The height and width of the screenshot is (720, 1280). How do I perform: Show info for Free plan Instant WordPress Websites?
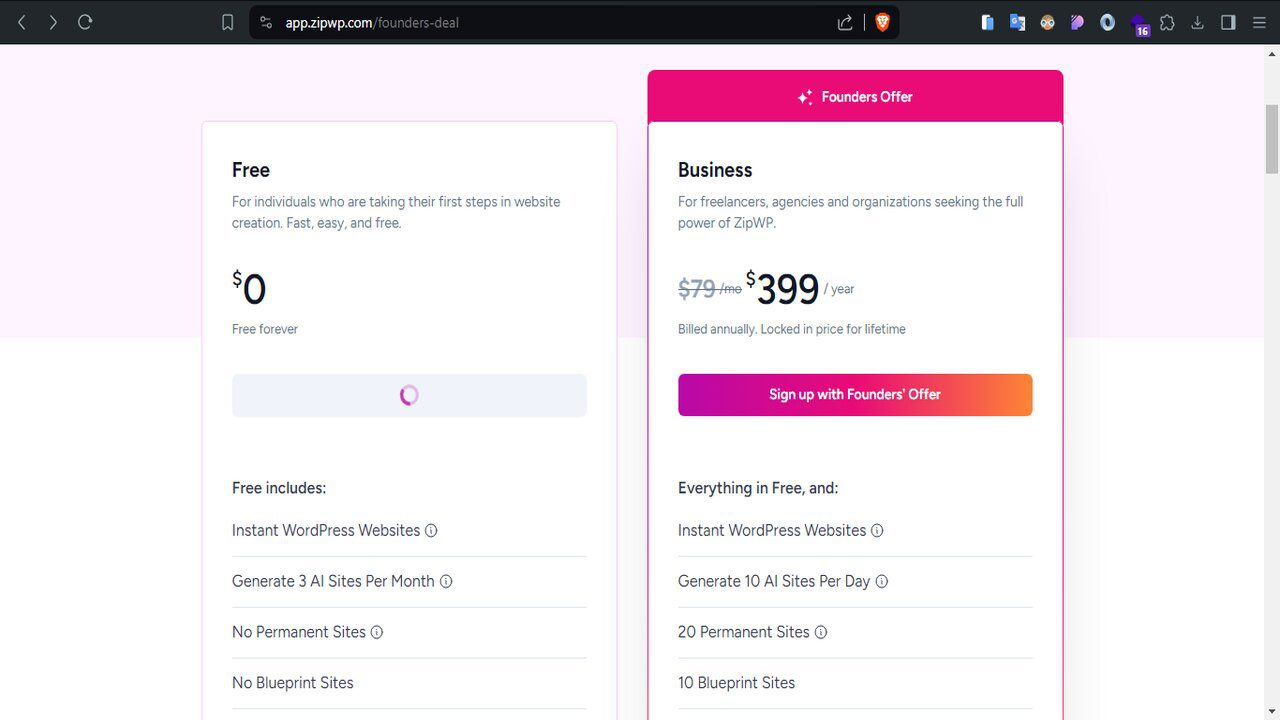tap(431, 531)
